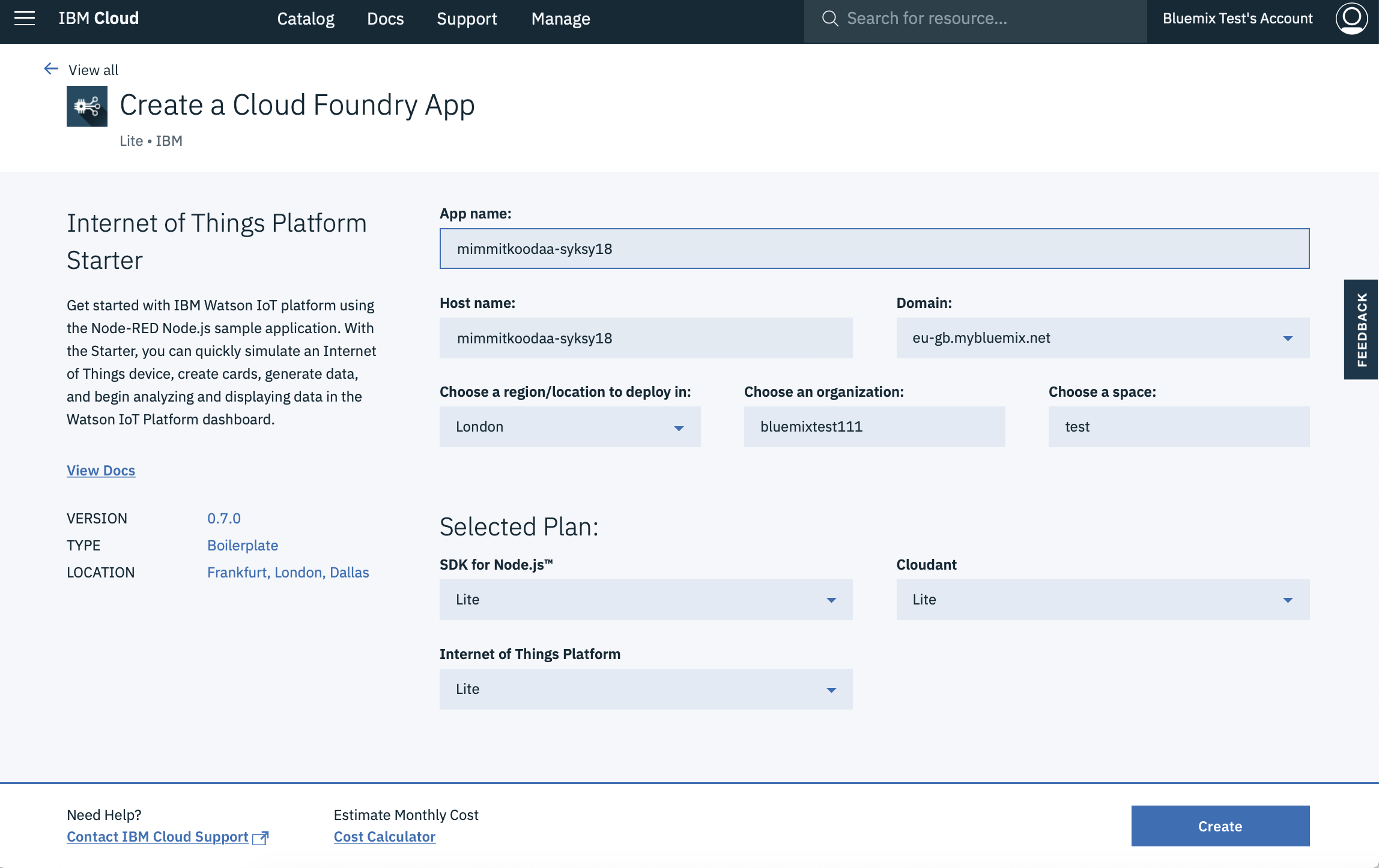Click the Create button
The width and height of the screenshot is (1379, 868).
1220,825
